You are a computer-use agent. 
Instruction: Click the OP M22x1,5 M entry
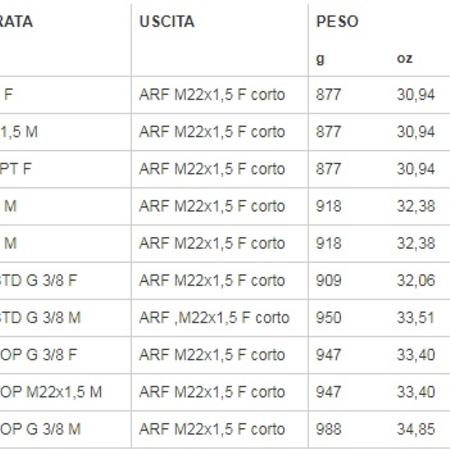pyautogui.click(x=51, y=392)
